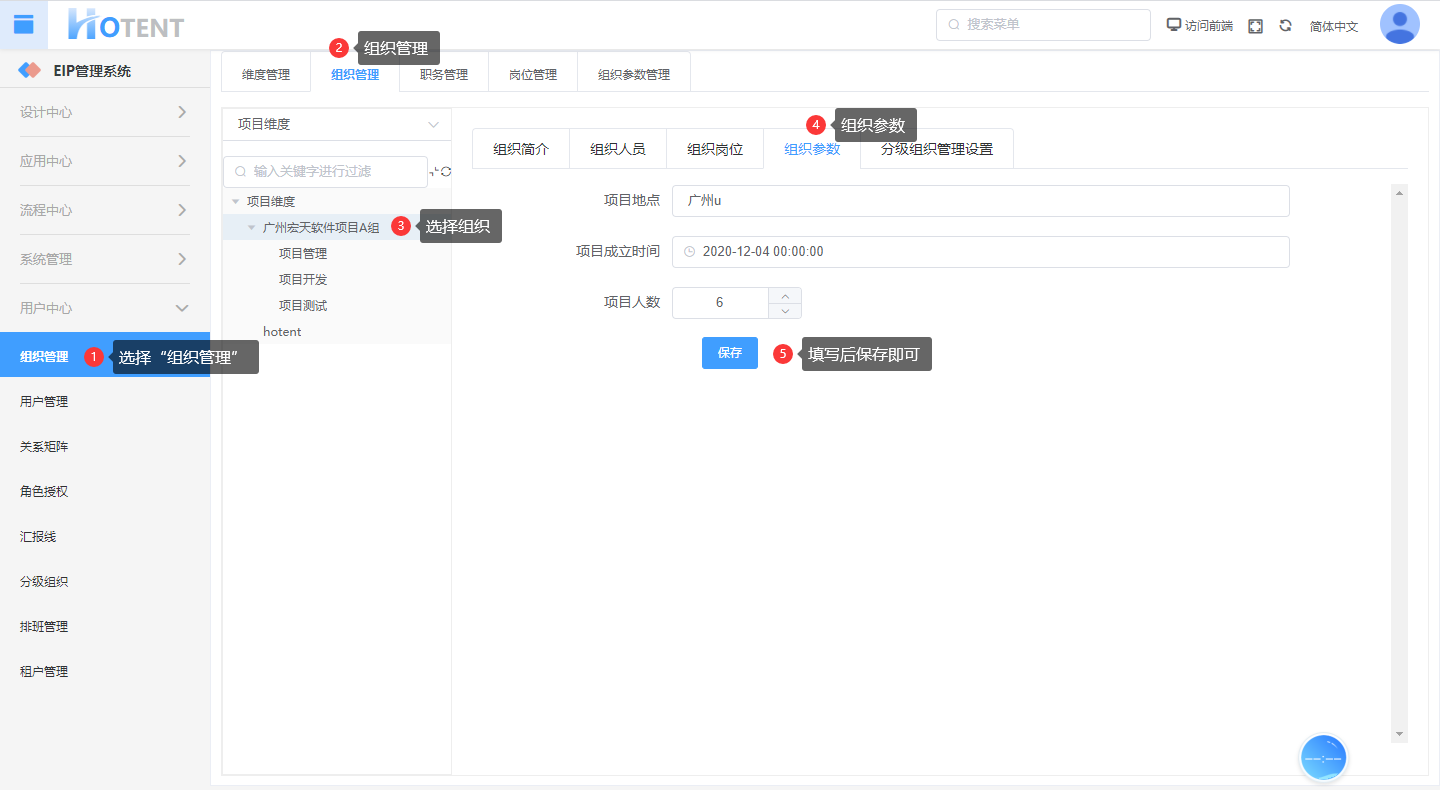This screenshot has width=1440, height=790.
Task: Select 用户管理 in the sidebar
Action: coord(44,402)
